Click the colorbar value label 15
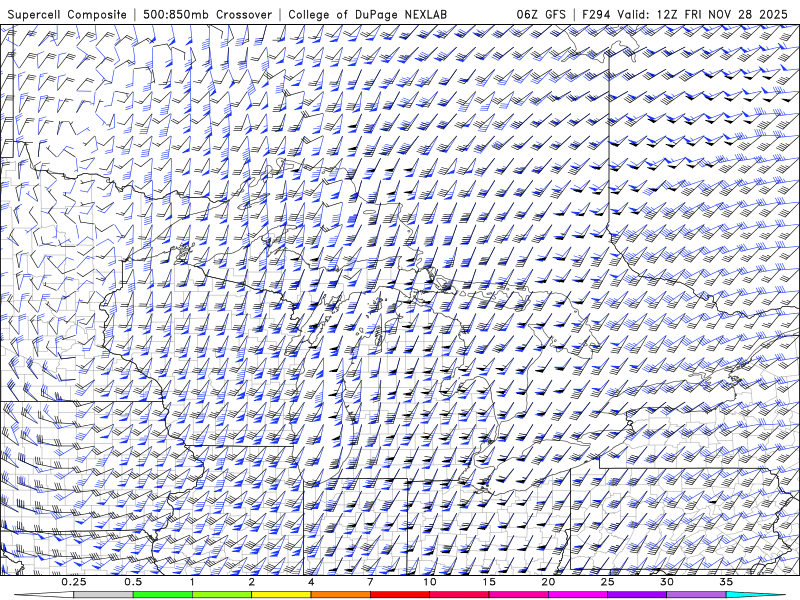 (x=489, y=582)
